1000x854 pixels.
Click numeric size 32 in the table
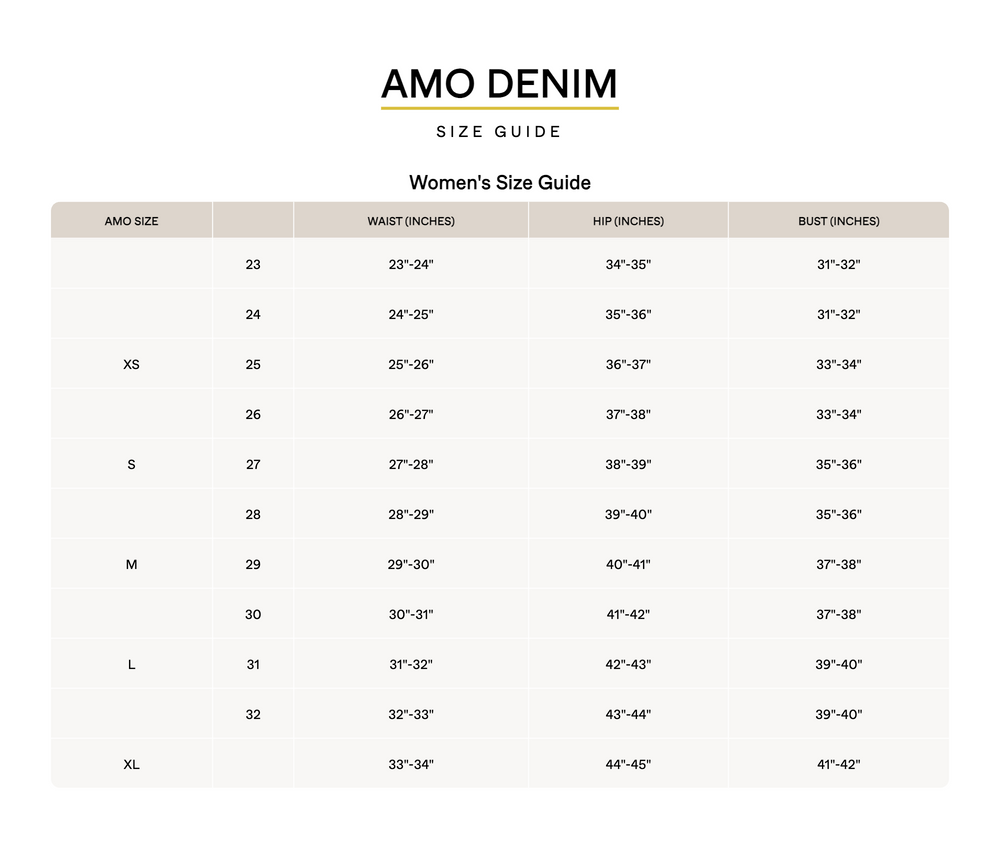pos(253,715)
